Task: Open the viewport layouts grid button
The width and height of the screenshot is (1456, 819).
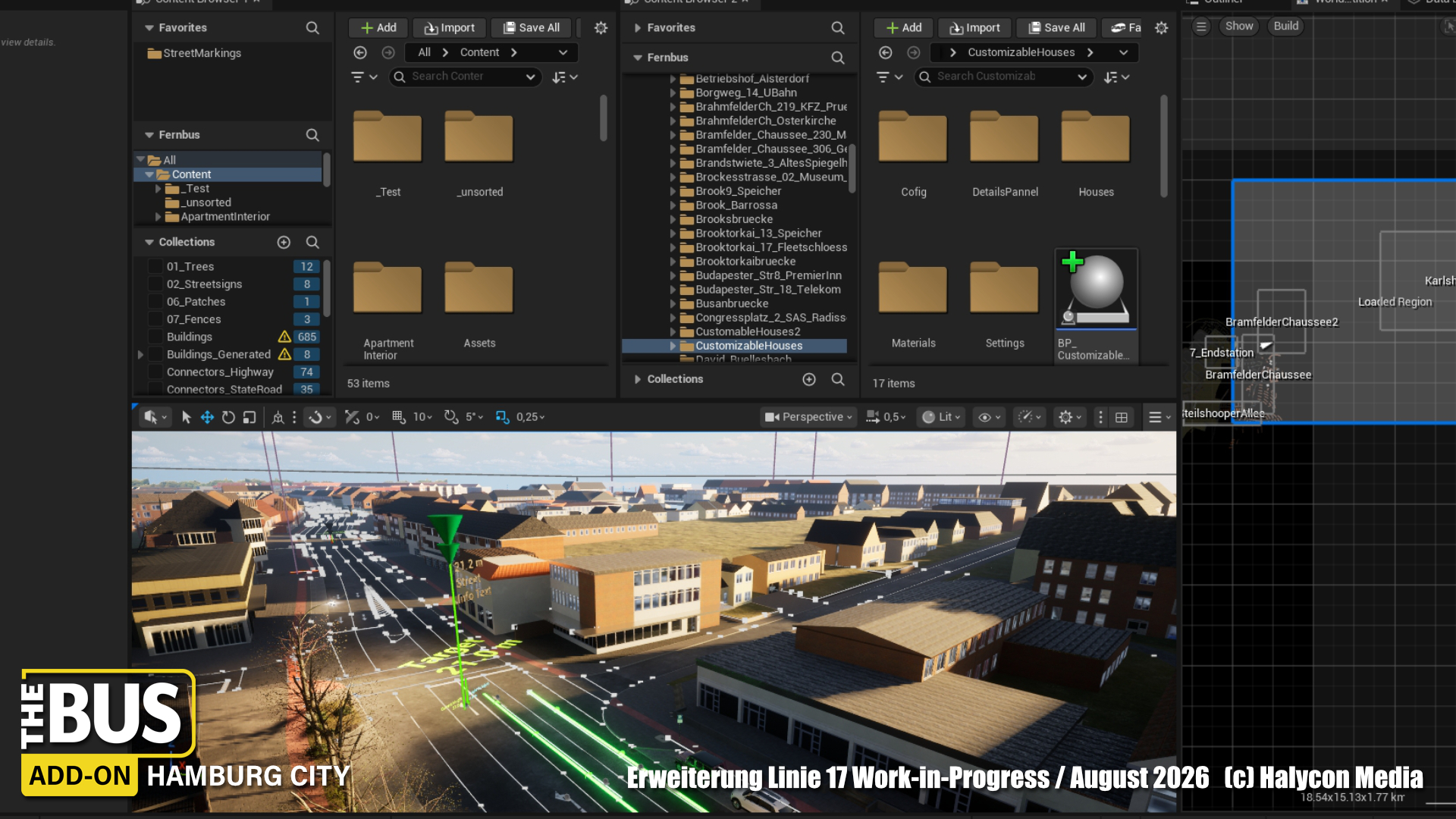Action: (1122, 417)
